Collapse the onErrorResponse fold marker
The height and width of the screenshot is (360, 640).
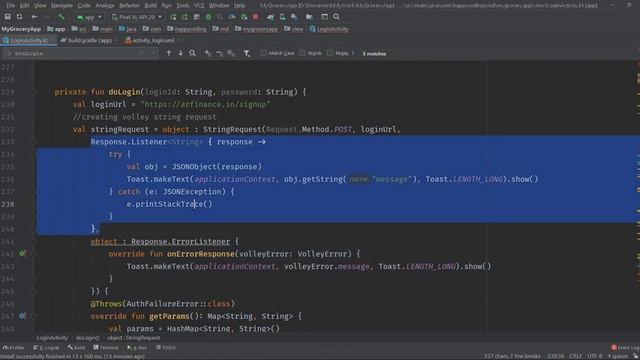(34, 253)
